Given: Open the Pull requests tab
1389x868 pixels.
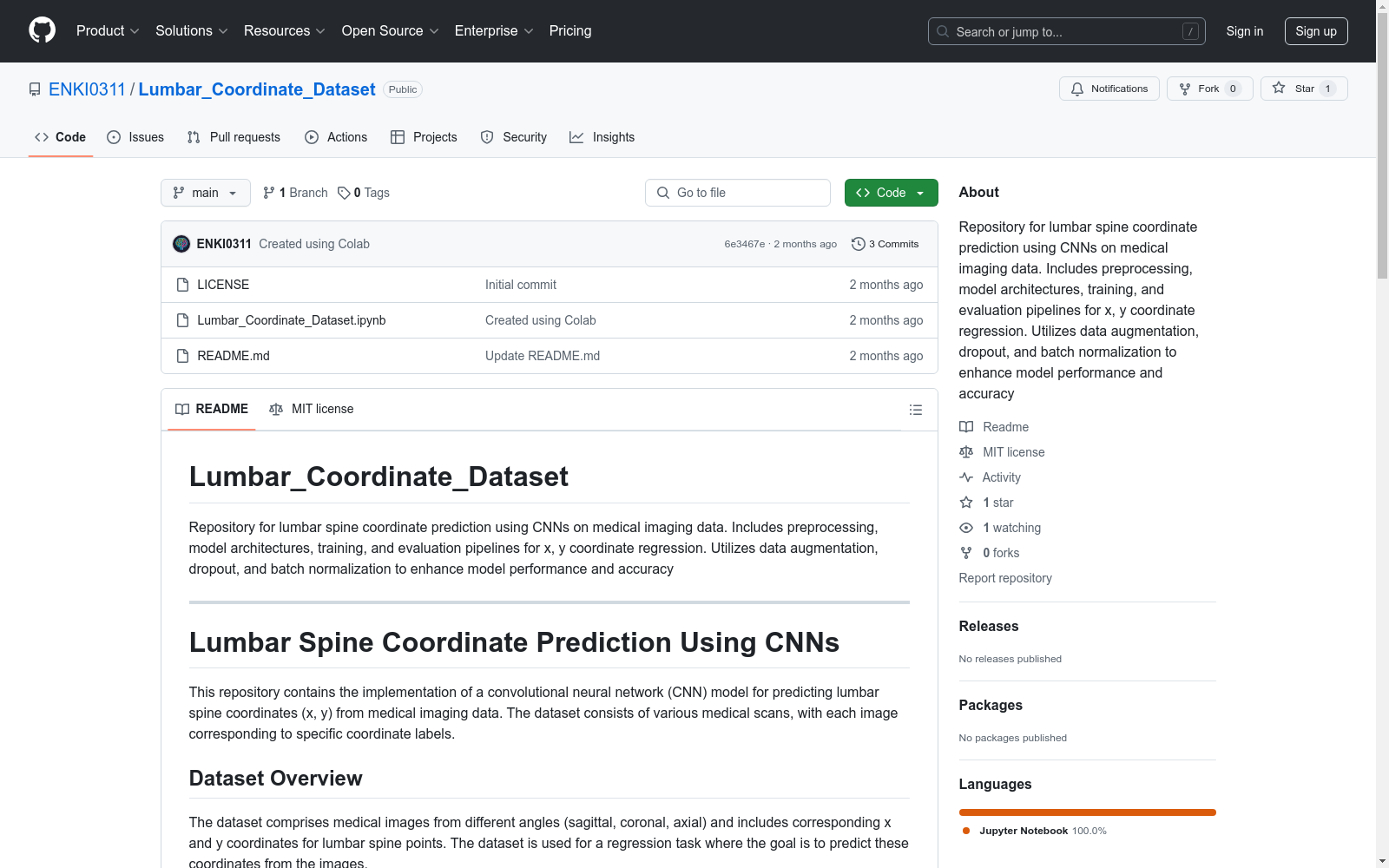Looking at the screenshot, I should (x=234, y=137).
